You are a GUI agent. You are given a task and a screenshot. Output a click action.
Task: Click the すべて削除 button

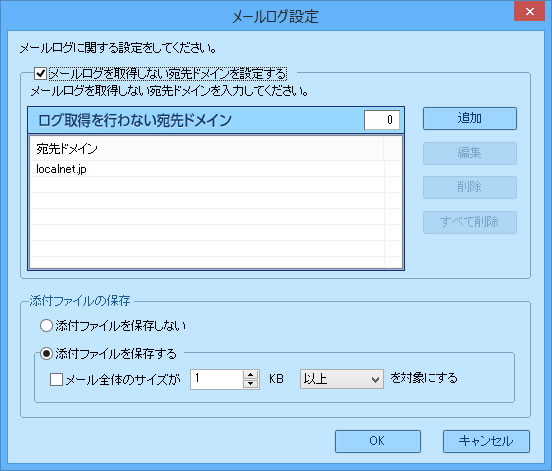(470, 222)
